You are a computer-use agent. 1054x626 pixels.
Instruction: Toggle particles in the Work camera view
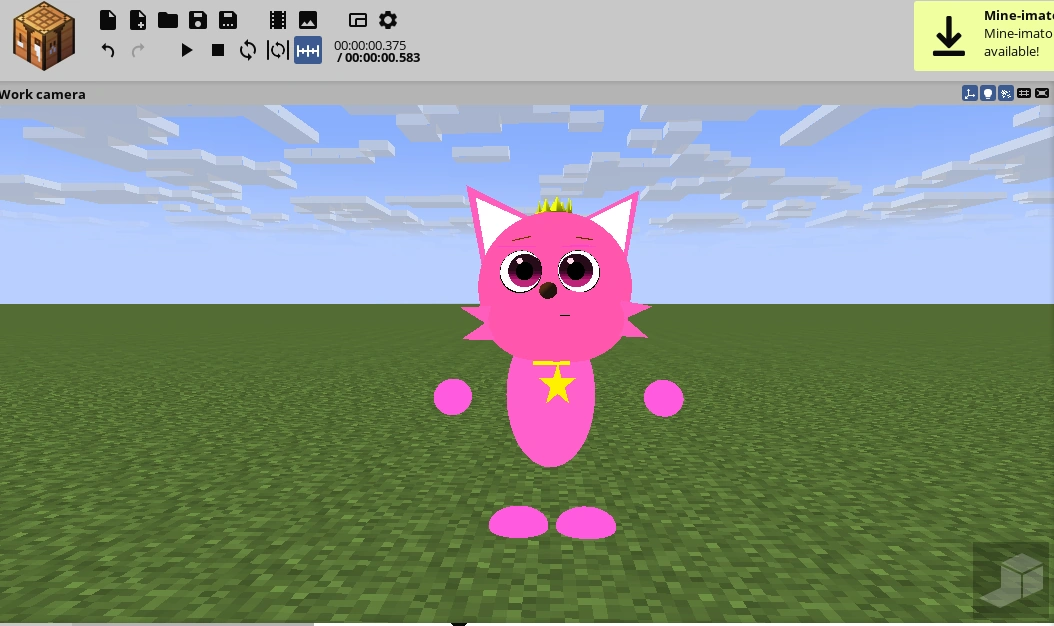(1006, 92)
